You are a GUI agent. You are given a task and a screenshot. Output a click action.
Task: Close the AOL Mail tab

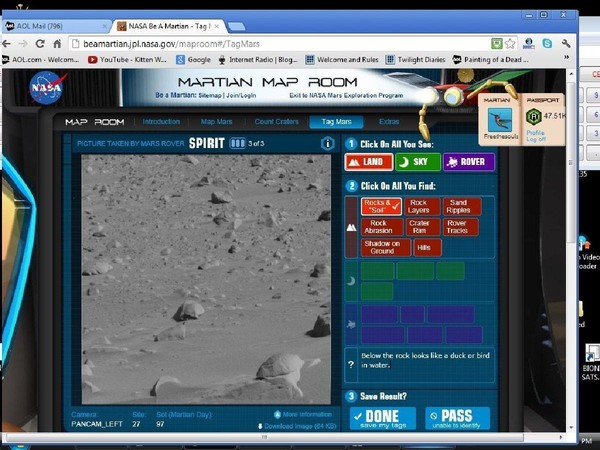(104, 26)
